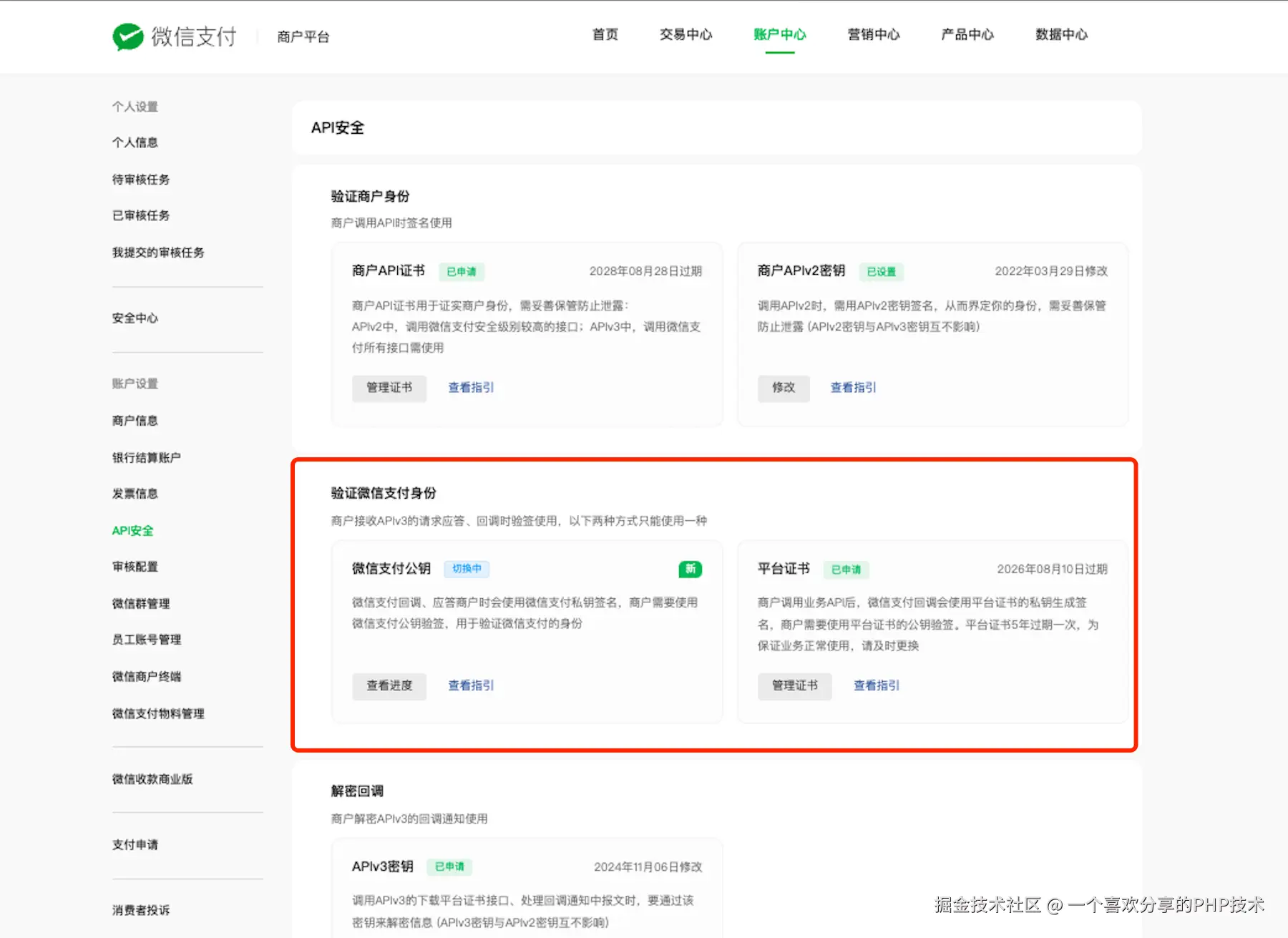The height and width of the screenshot is (938, 1288).
Task: Open 查看指引 link under 微信支付公钥
Action: click(471, 685)
